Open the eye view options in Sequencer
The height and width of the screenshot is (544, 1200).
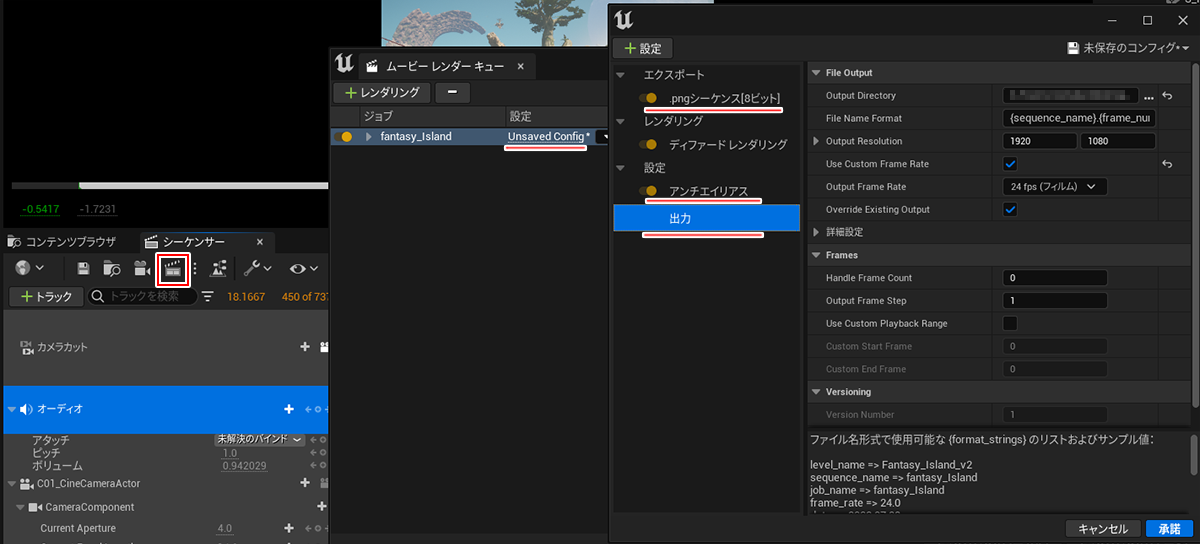[x=303, y=268]
